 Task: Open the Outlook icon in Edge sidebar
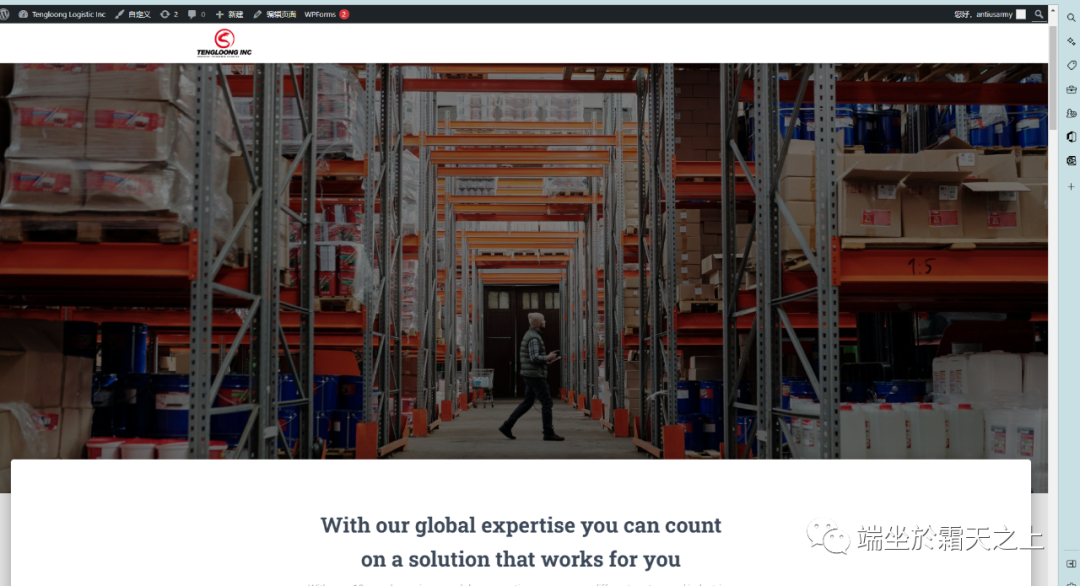pos(1071,160)
